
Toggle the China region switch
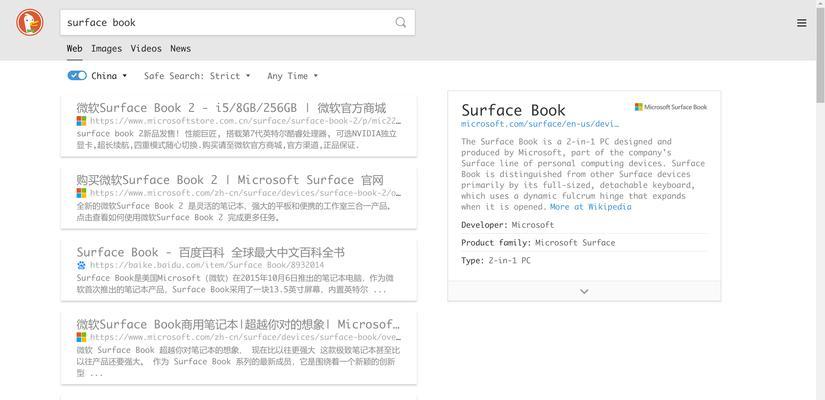tap(77, 76)
